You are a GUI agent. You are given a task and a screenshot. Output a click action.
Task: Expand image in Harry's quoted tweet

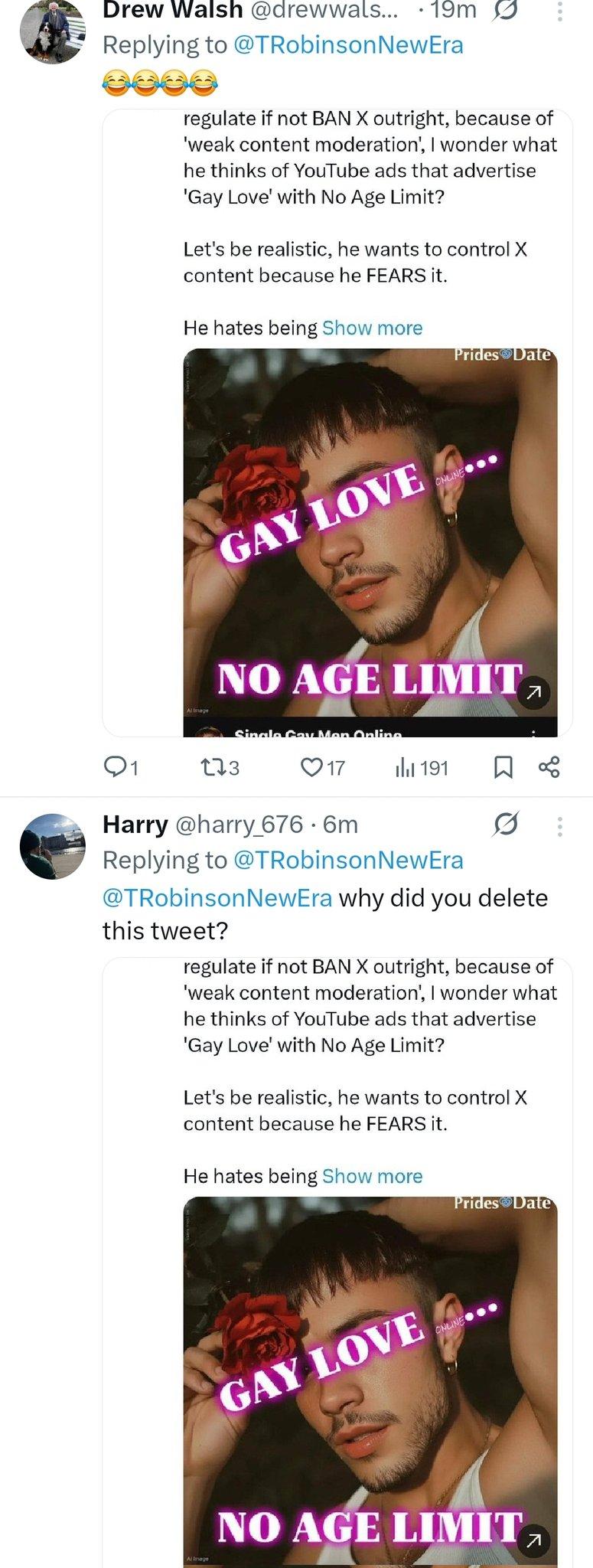(x=534, y=1540)
